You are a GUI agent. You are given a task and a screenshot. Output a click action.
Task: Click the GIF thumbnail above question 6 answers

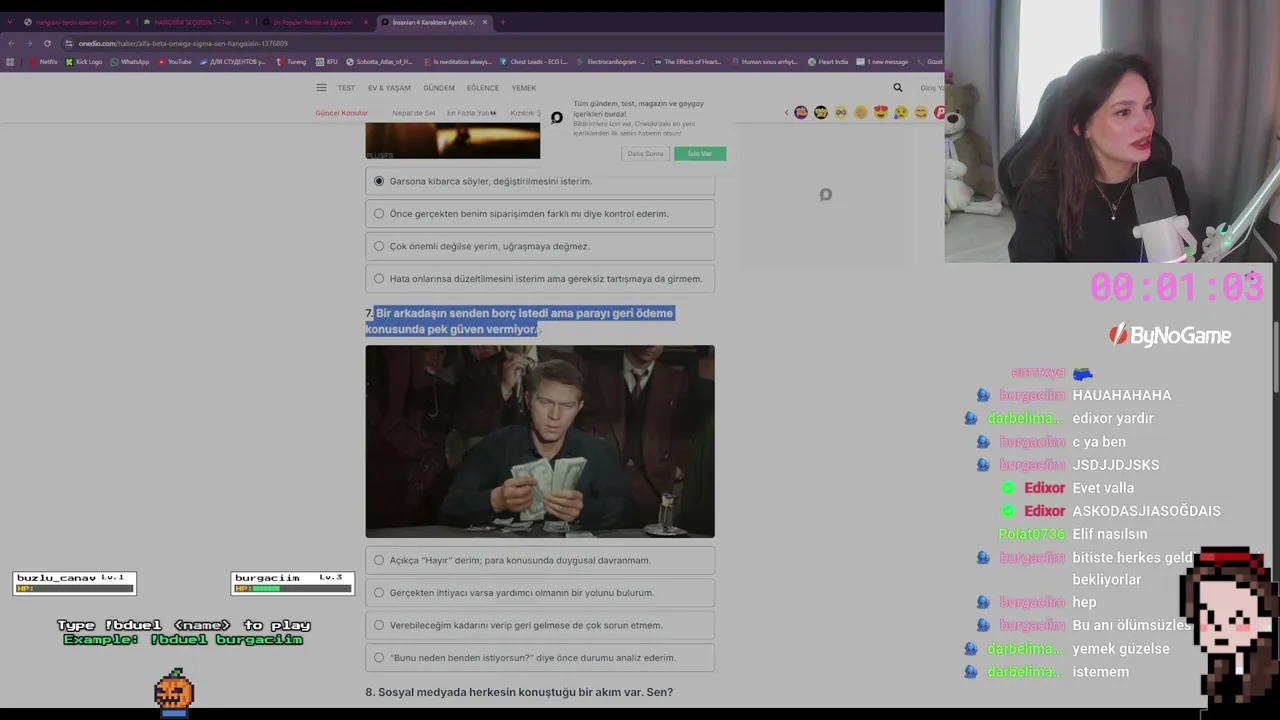pyautogui.click(x=453, y=141)
